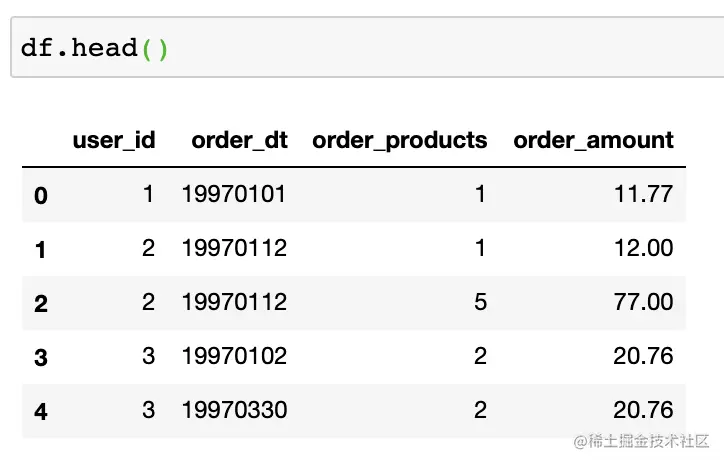Screen dimensions: 724x464
Task: Click the 77.00 amount cell
Action: [643, 302]
